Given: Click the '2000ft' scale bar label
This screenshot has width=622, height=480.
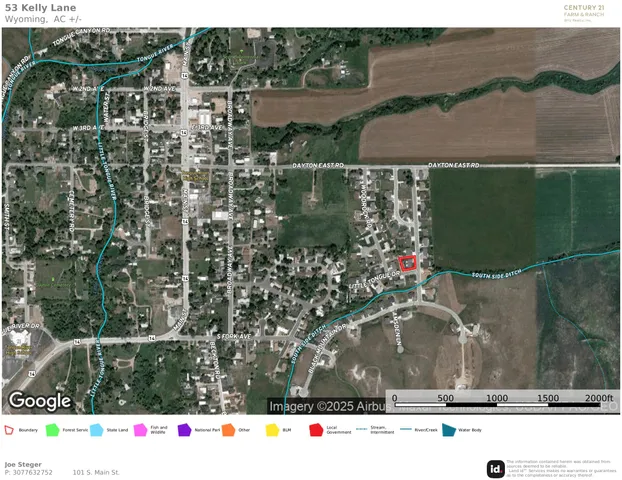Looking at the screenshot, I should tap(599, 398).
